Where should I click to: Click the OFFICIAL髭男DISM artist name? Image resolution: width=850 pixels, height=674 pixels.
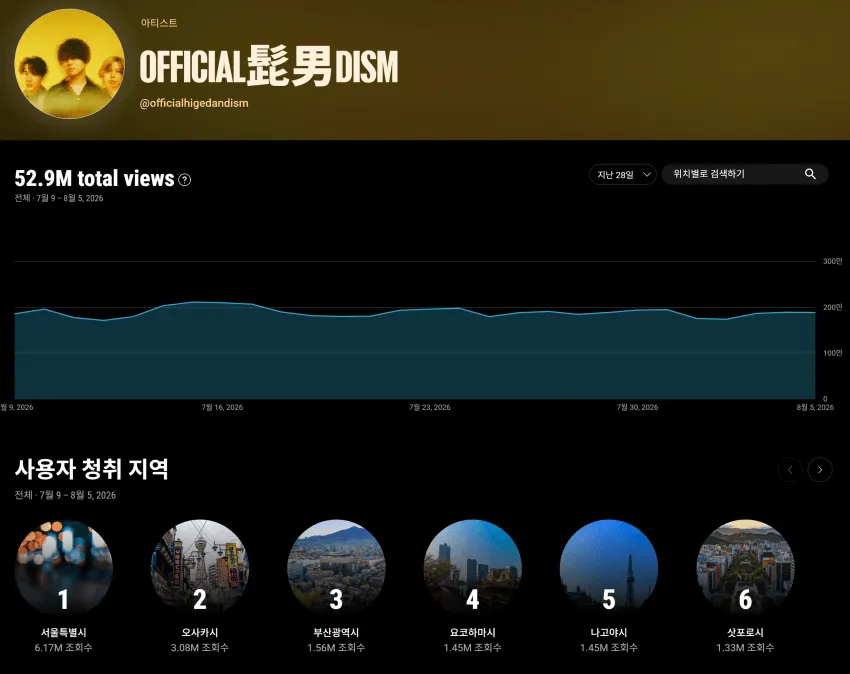pyautogui.click(x=269, y=66)
